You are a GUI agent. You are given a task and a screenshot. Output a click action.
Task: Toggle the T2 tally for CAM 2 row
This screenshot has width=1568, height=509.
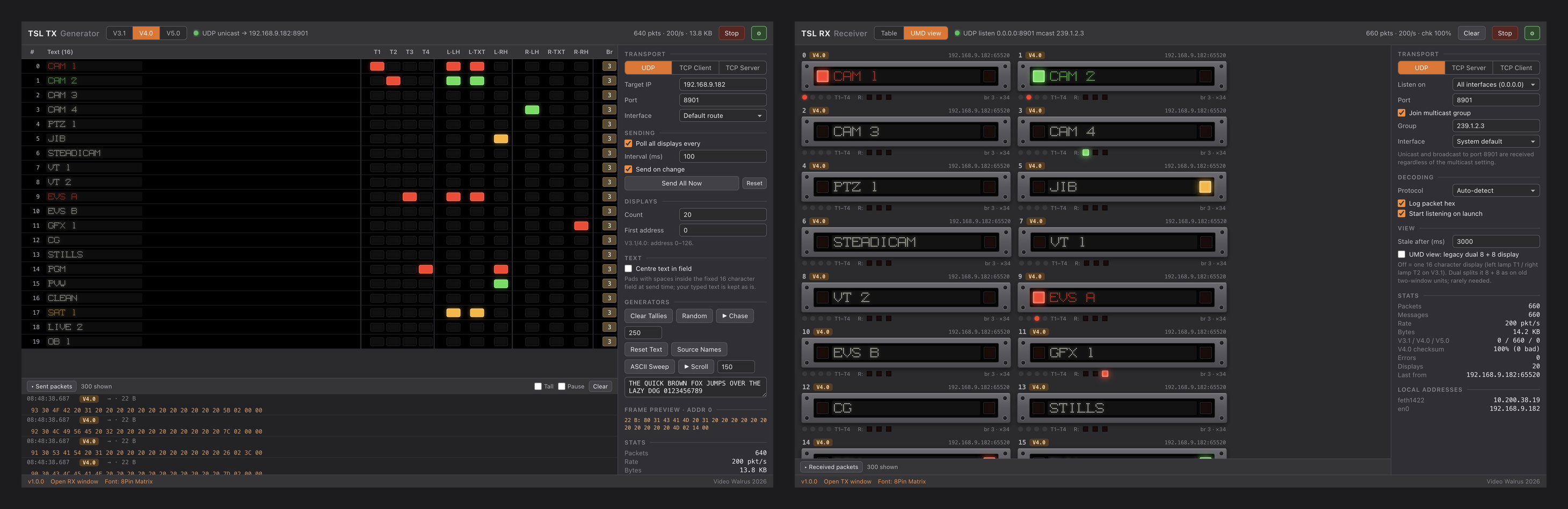coord(393,81)
